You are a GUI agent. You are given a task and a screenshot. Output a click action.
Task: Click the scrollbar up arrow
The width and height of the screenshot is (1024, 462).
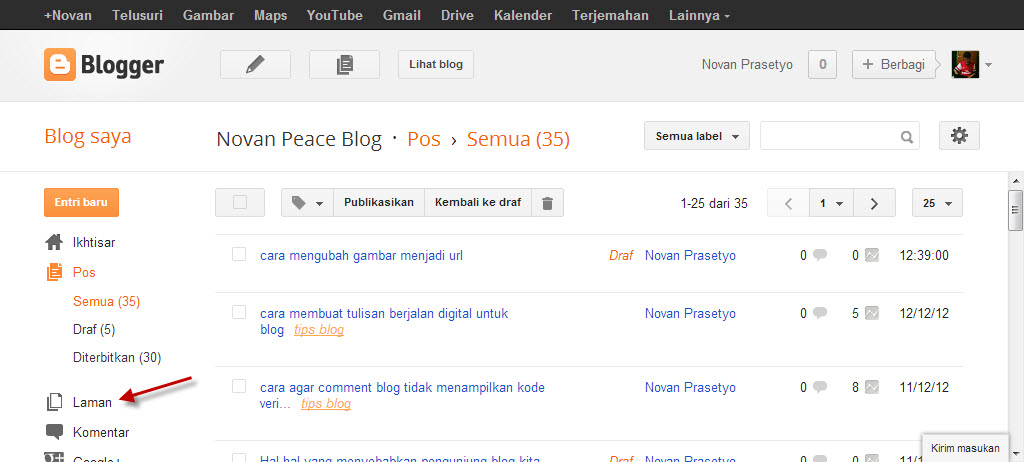point(1016,180)
